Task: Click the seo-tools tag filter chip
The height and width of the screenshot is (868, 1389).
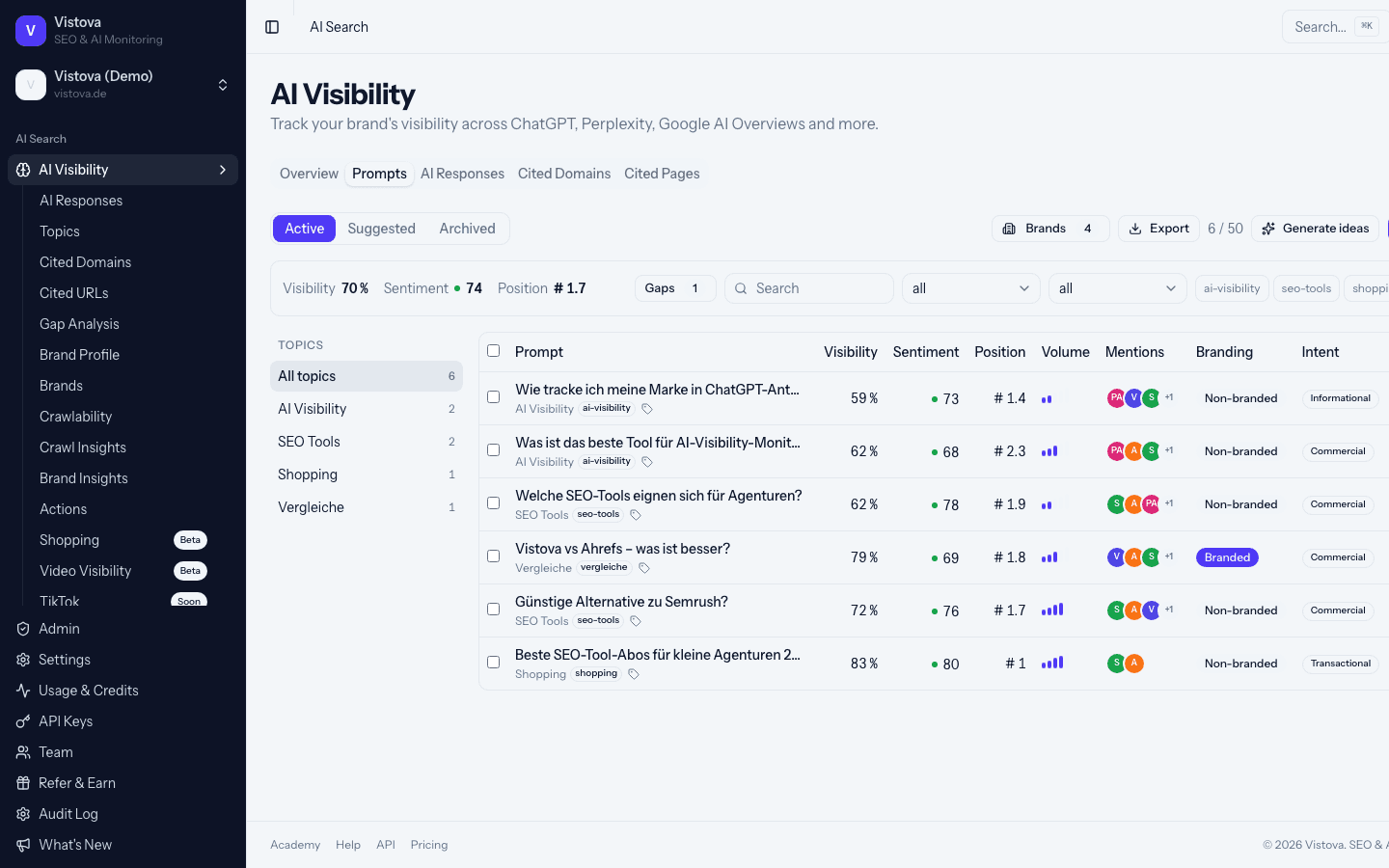Action: pyautogui.click(x=1306, y=288)
